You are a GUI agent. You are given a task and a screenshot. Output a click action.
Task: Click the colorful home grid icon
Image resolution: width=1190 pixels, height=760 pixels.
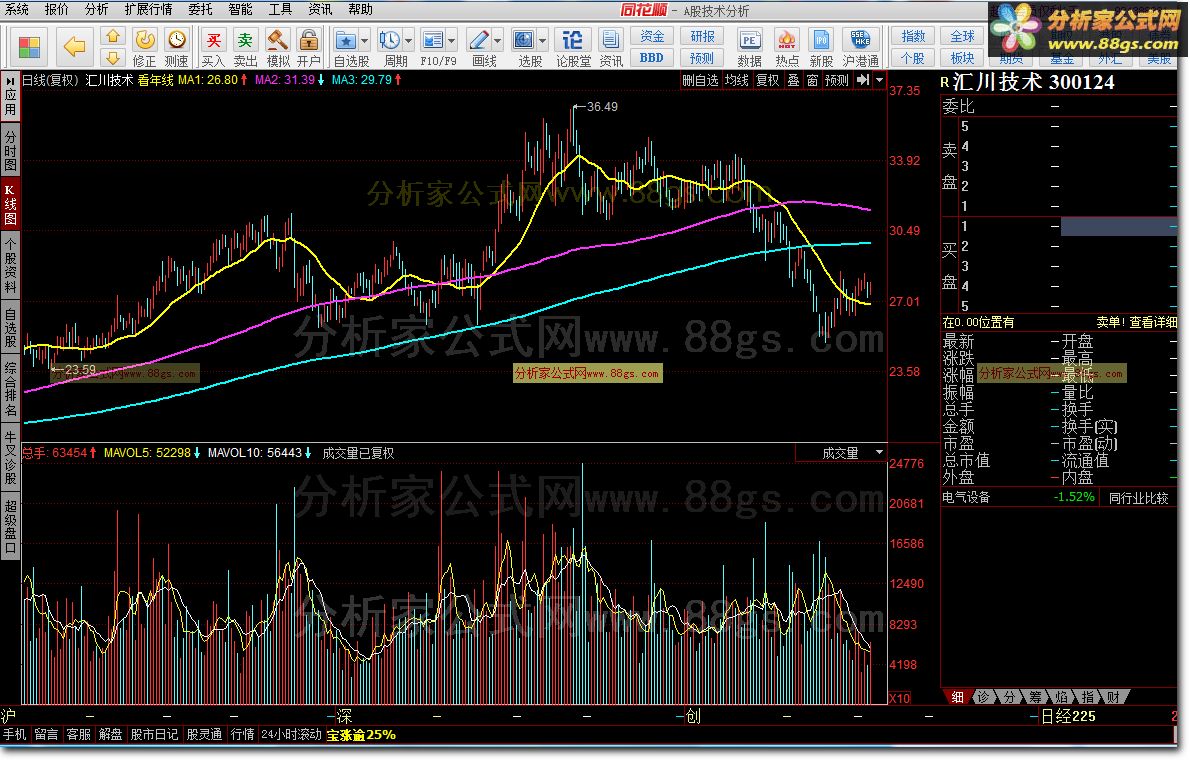[x=30, y=47]
